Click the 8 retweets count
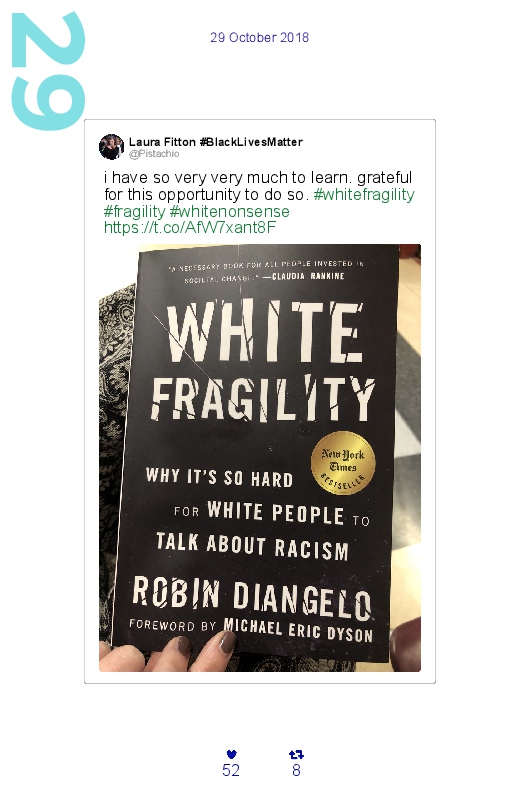Screen dimensions: 520x803 [x=296, y=770]
